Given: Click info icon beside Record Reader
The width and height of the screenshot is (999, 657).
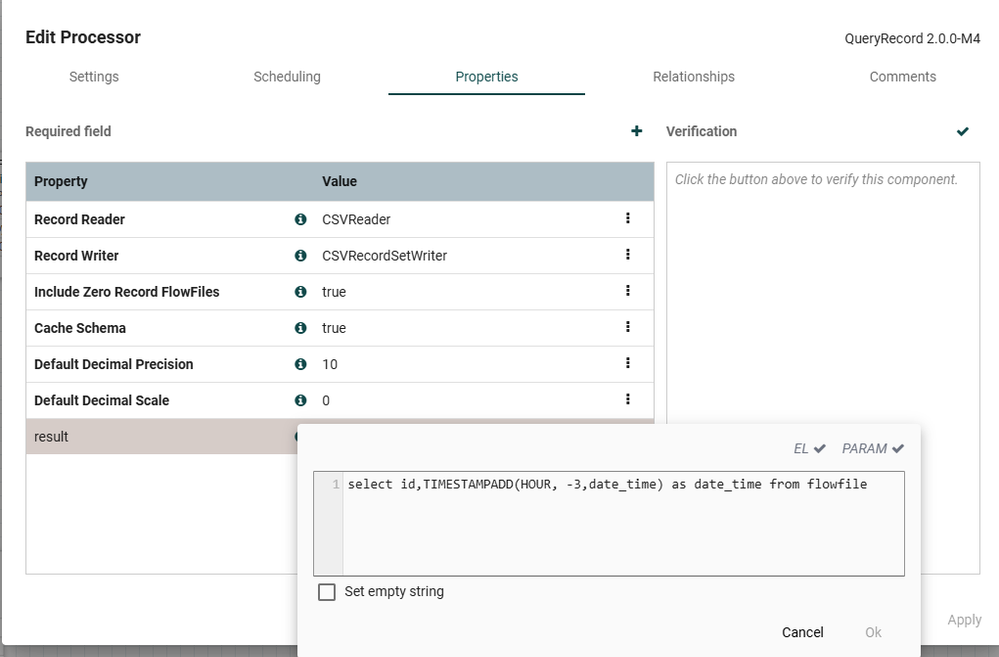Looking at the screenshot, I should point(300,219).
